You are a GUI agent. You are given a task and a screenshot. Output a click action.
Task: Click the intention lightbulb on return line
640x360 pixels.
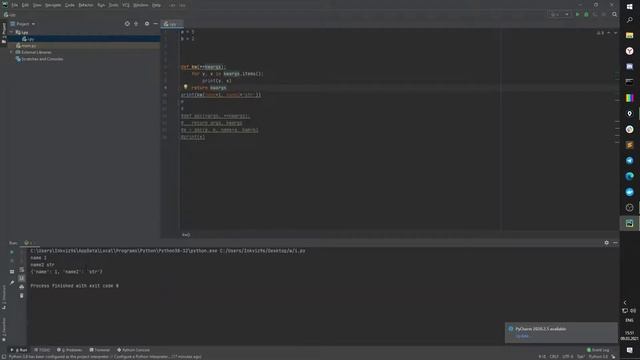185,87
